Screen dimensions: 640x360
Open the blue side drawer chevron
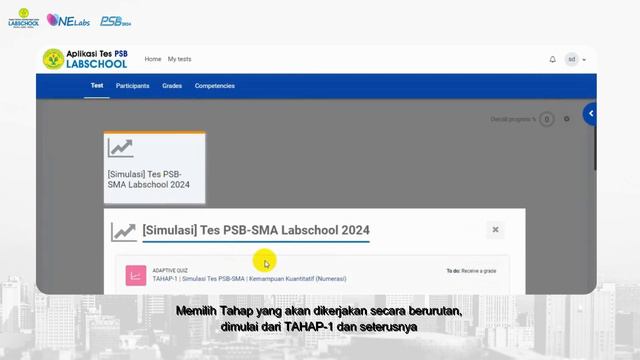tap(590, 114)
